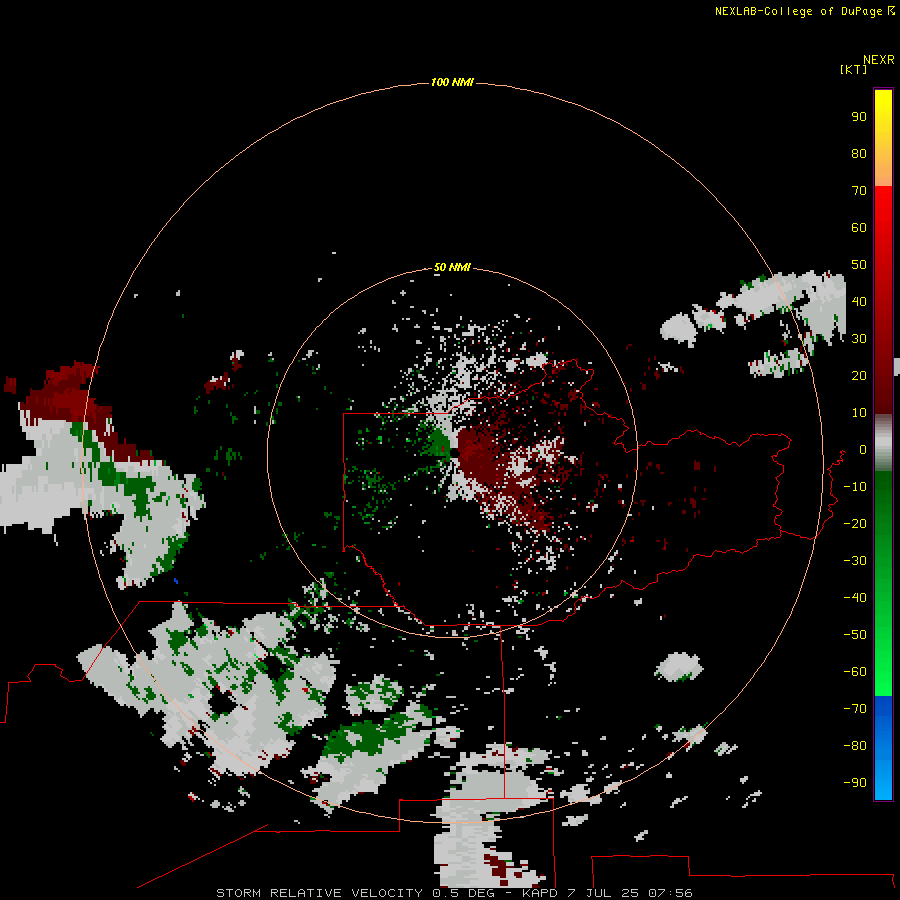Click the gray zero-velocity segment of color bar

[x=883, y=443]
